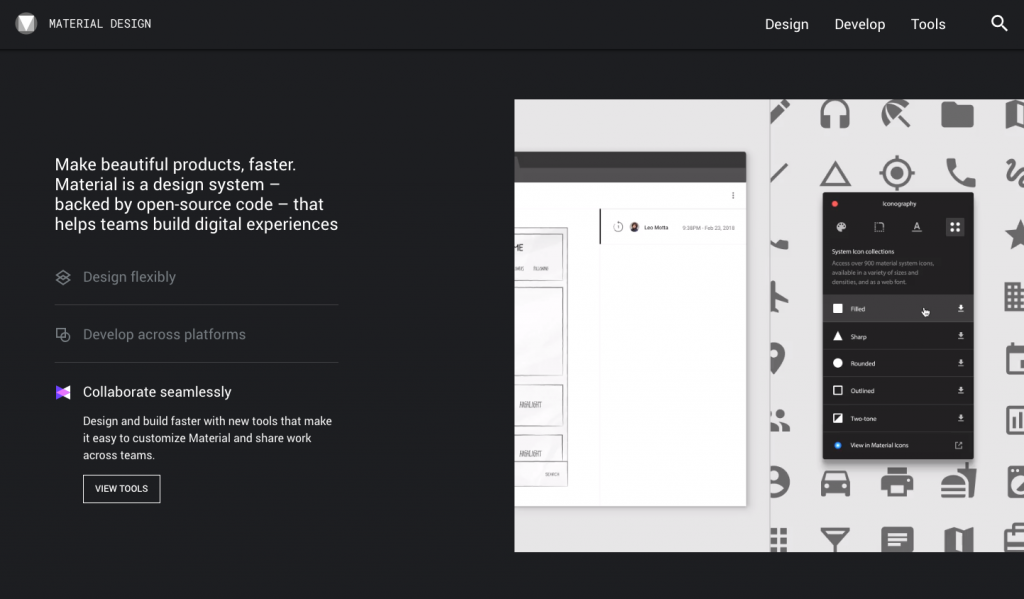Image resolution: width=1024 pixels, height=599 pixels.
Task: Click the cocktail glass icon
Action: pyautogui.click(x=835, y=540)
